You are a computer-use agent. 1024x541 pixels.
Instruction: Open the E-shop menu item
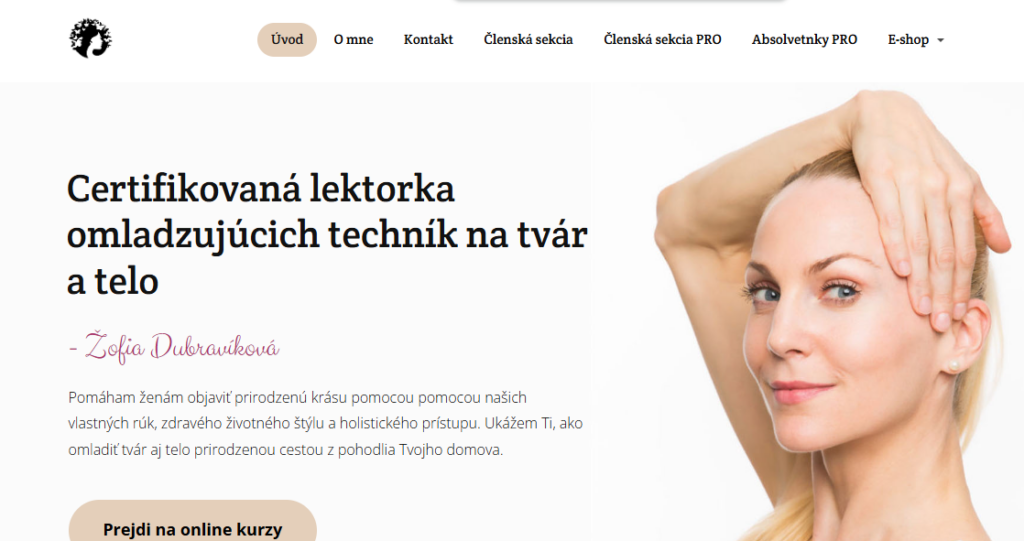pos(908,40)
